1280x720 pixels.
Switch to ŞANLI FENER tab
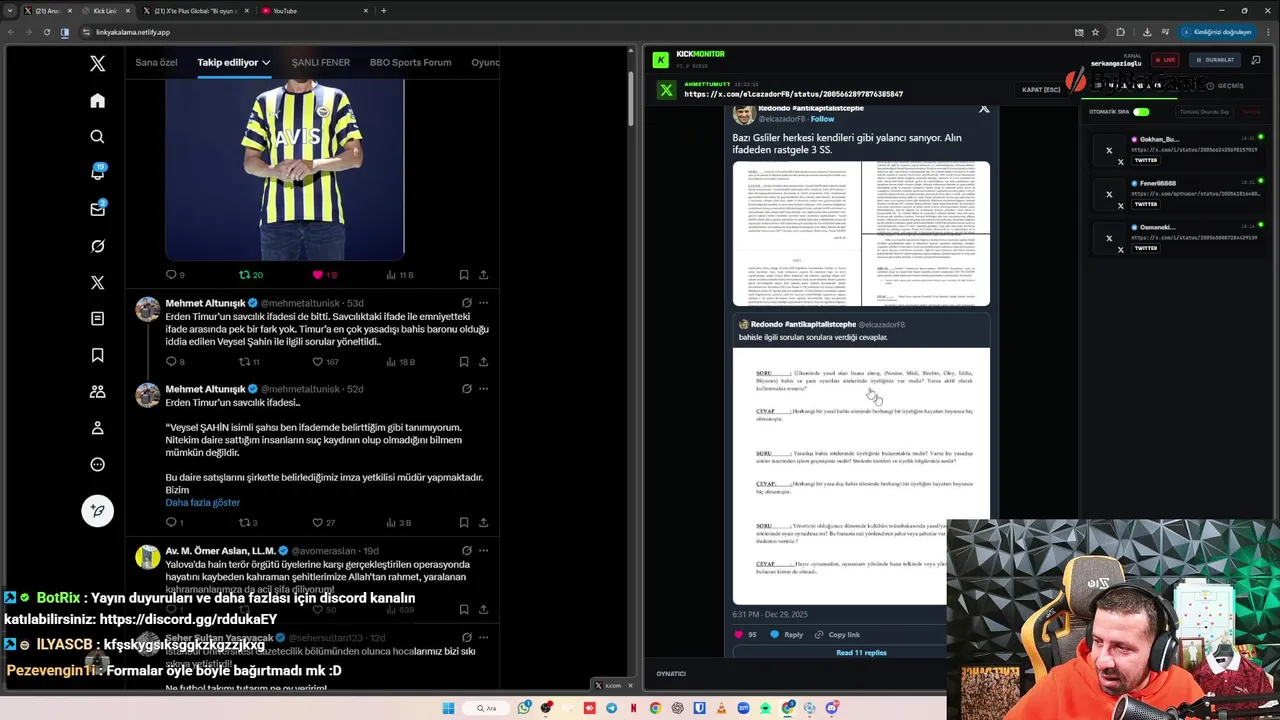(x=320, y=62)
